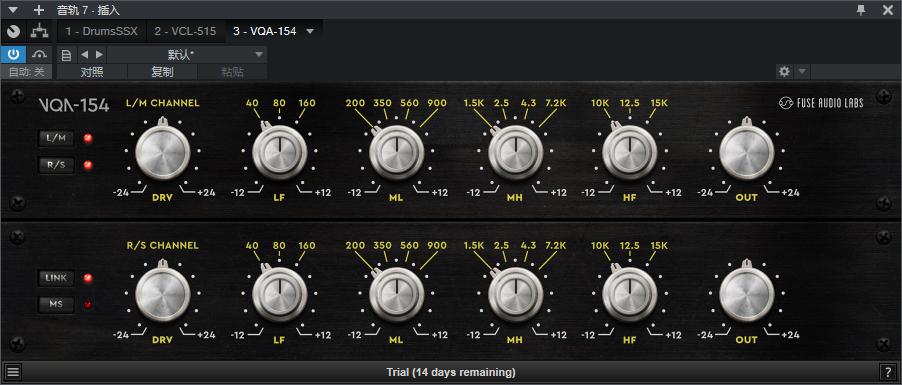Viewport: 902px width, 385px height.
Task: Toggle the LINK button
Action: coord(56,278)
